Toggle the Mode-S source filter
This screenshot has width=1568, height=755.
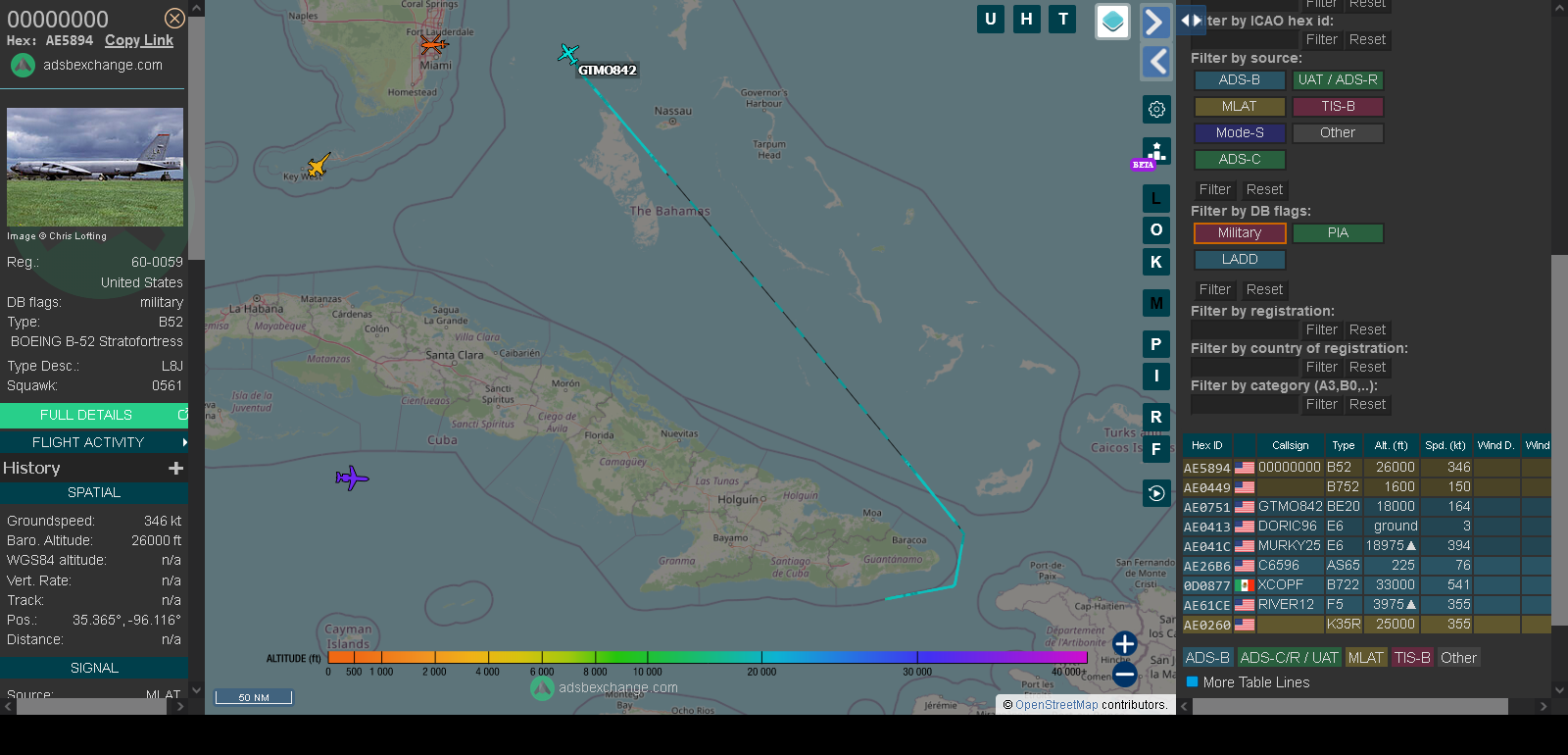point(1240,133)
